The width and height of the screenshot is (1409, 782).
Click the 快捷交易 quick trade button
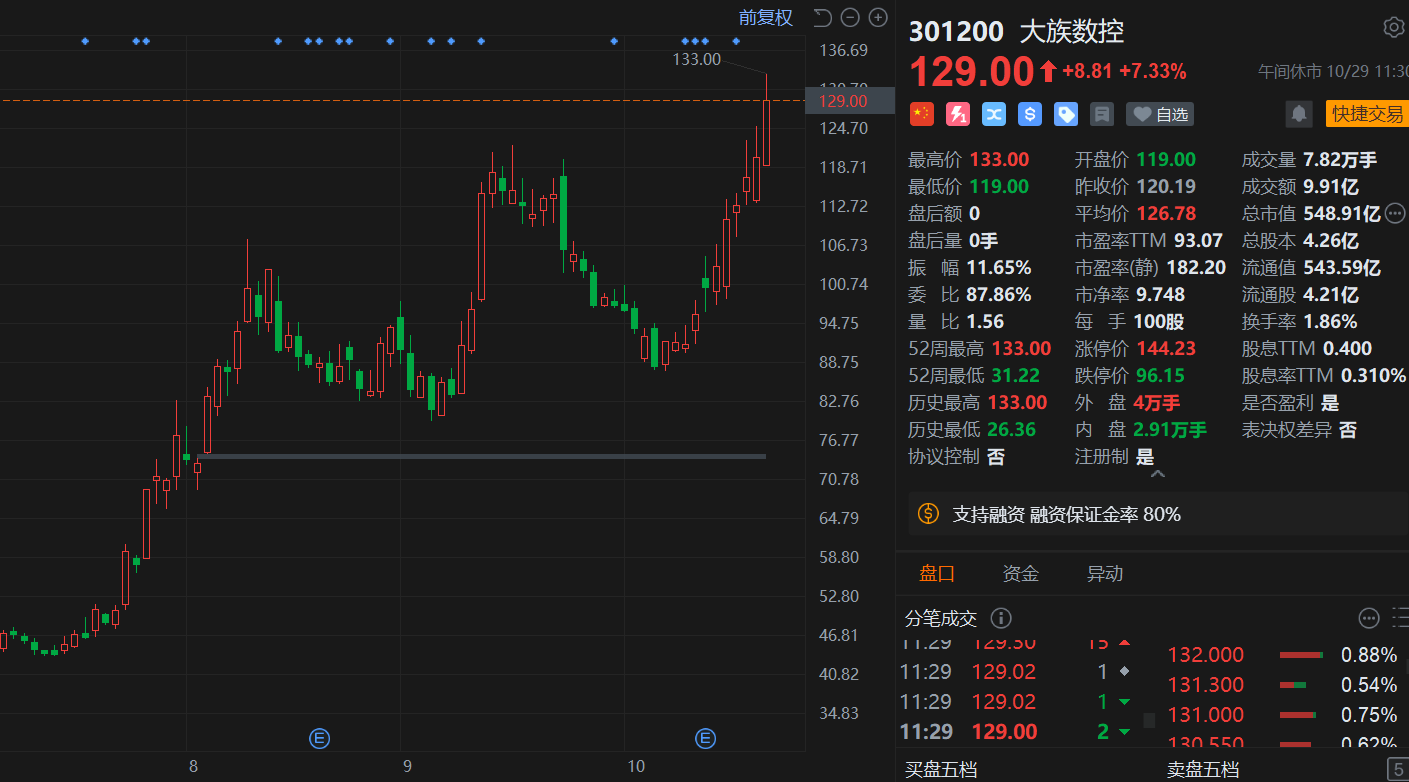click(x=1366, y=113)
